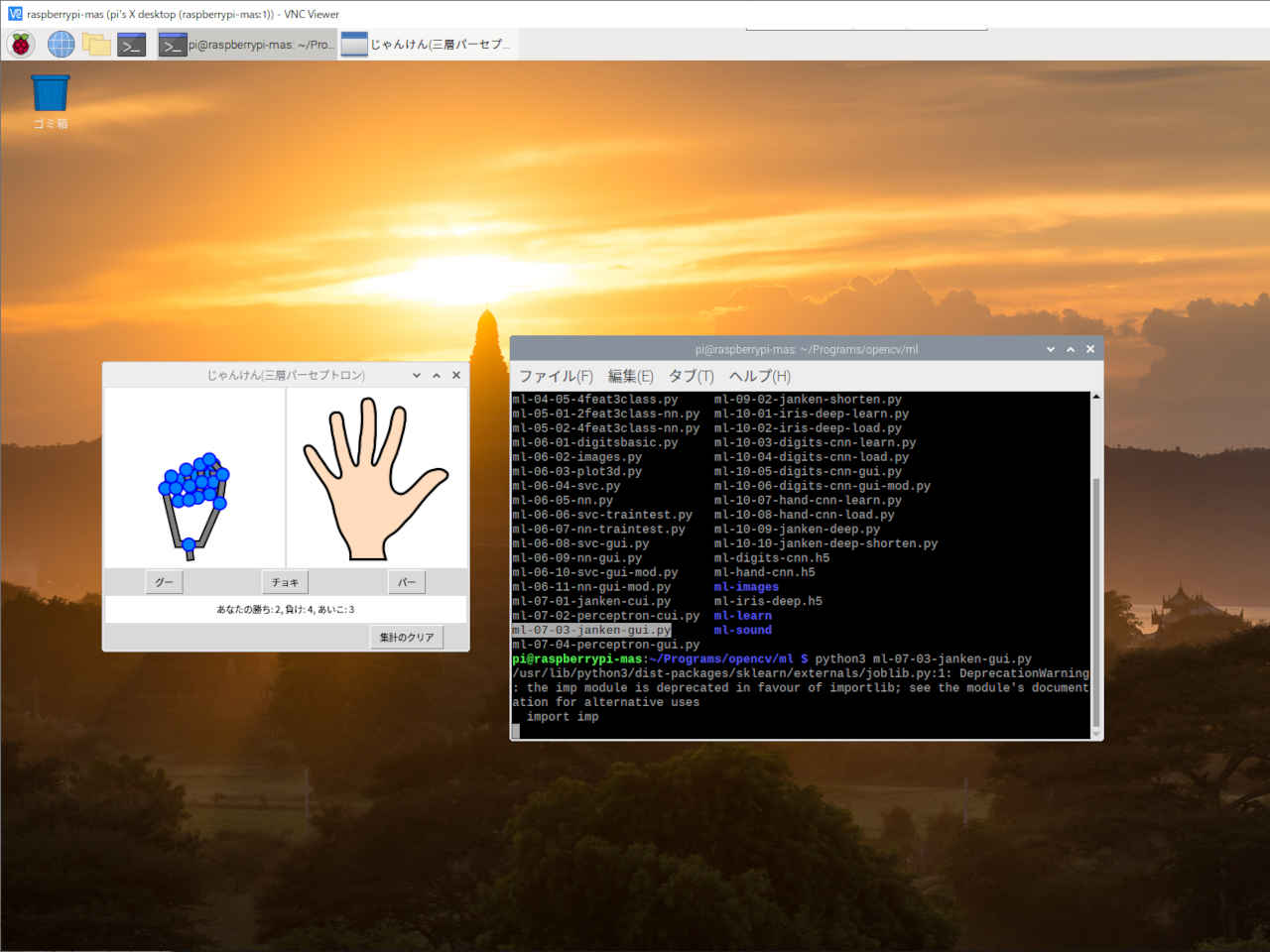Click ml-06-08-svc-gui.py in terminal listing
1270x952 pixels.
580,543
